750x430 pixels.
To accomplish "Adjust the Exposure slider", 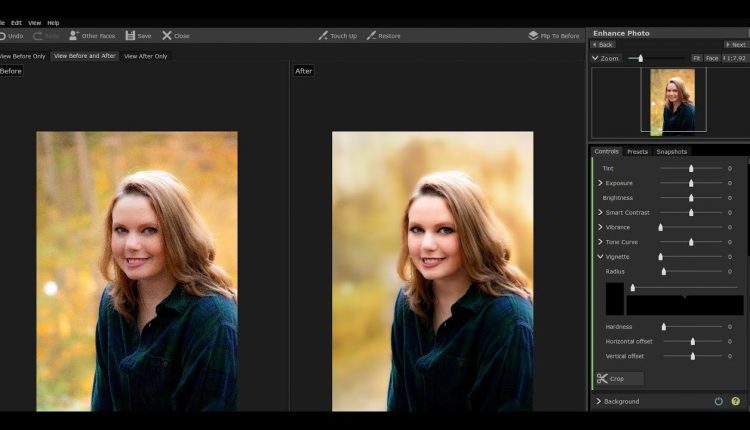I will click(x=691, y=183).
